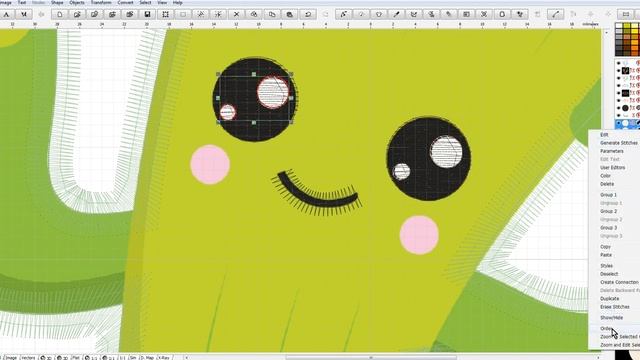
Task: Open the Shape menu
Action: coord(57,2)
